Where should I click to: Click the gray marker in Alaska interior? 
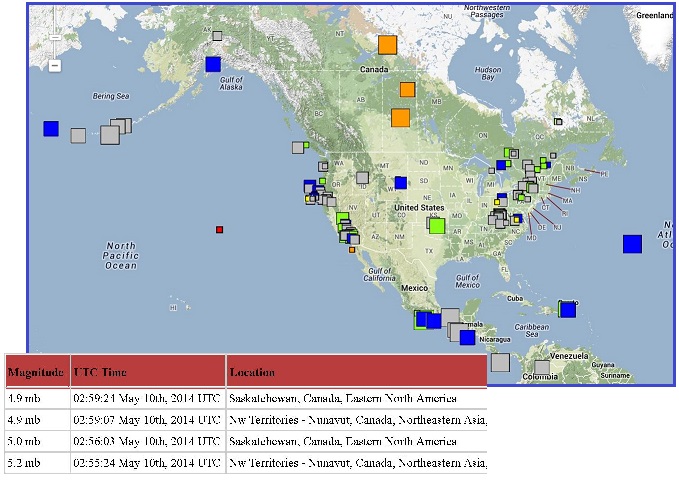coord(217,36)
